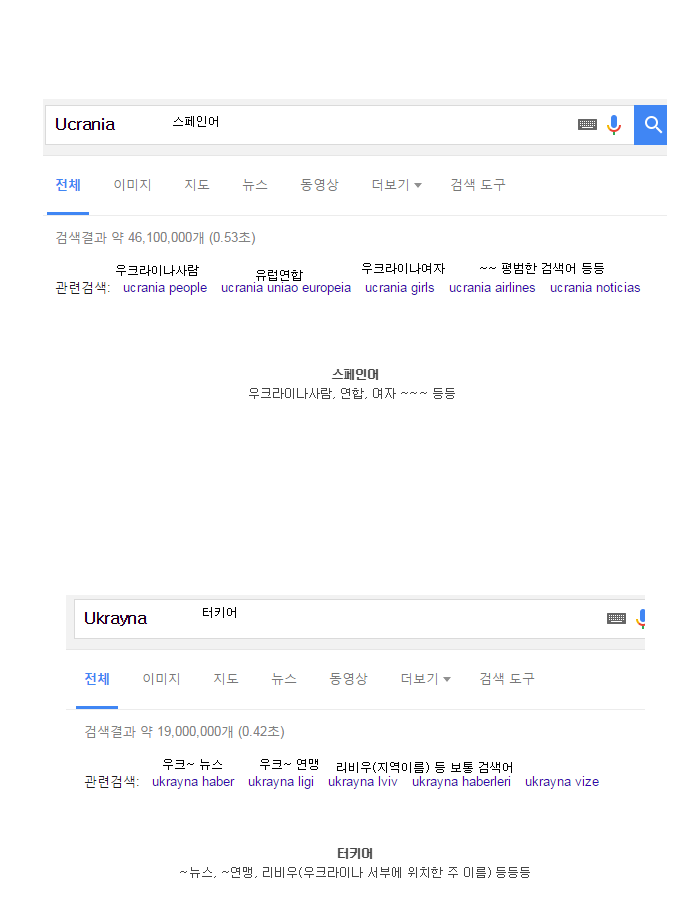Image resolution: width=700 pixels, height=912 pixels.
Task: Open 검색 도구 under Ucrania search
Action: [478, 185]
